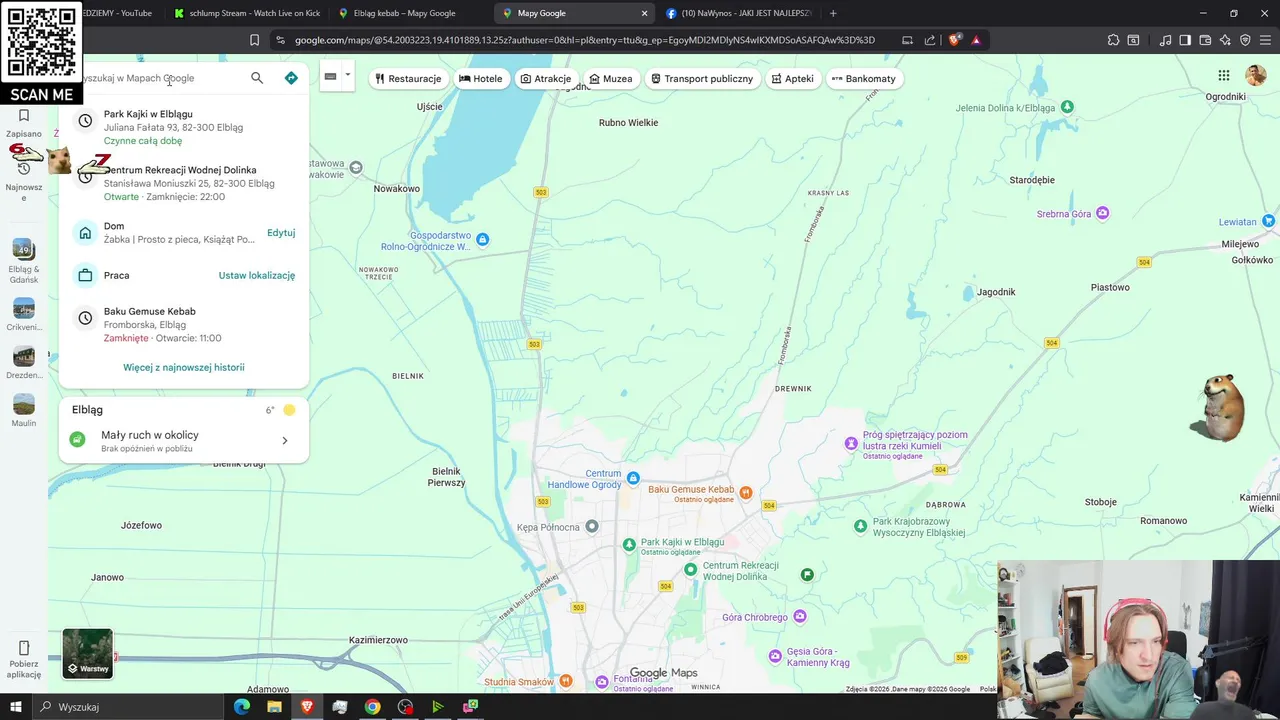The width and height of the screenshot is (1280, 720).
Task: Click the Studnia Smaków restaurant pin
Action: pyautogui.click(x=566, y=681)
